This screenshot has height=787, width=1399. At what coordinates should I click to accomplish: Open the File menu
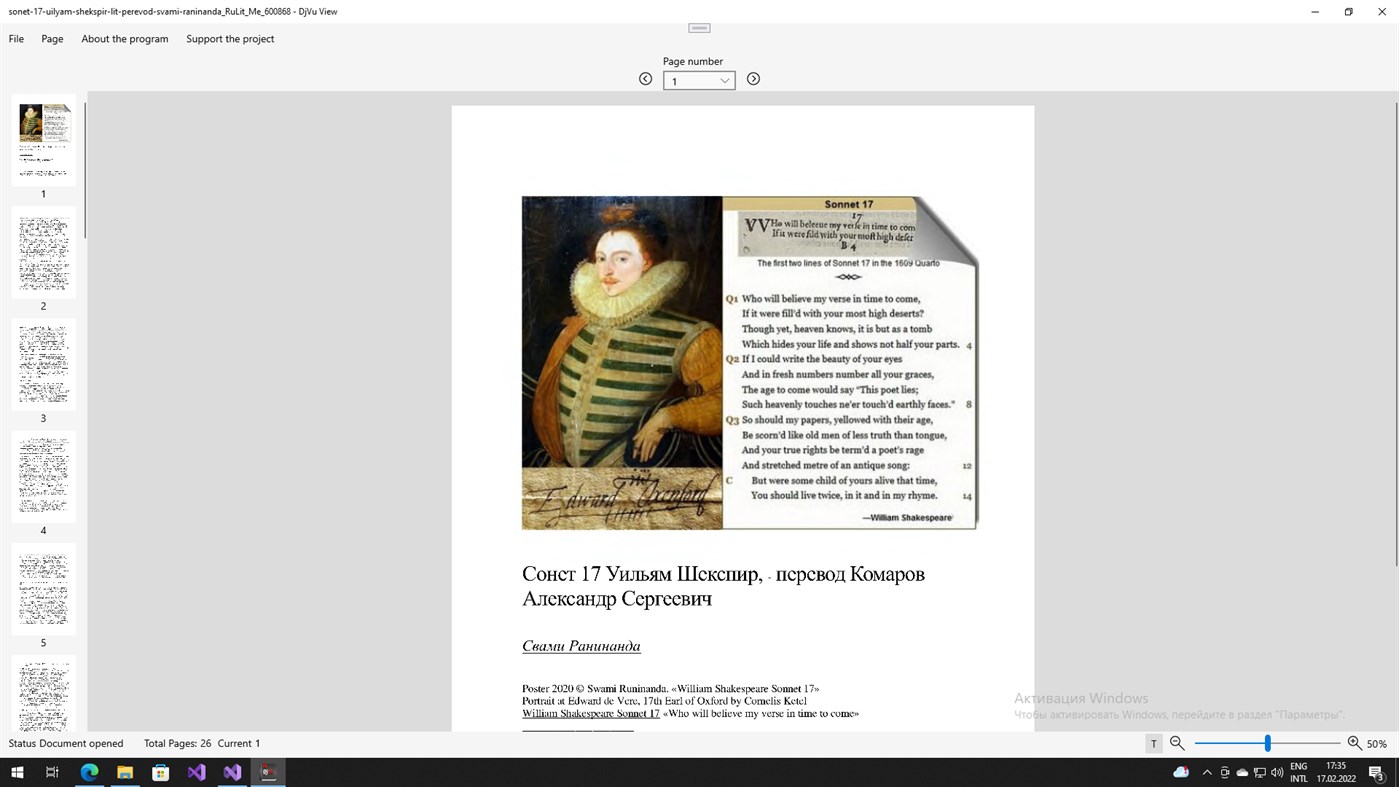16,39
